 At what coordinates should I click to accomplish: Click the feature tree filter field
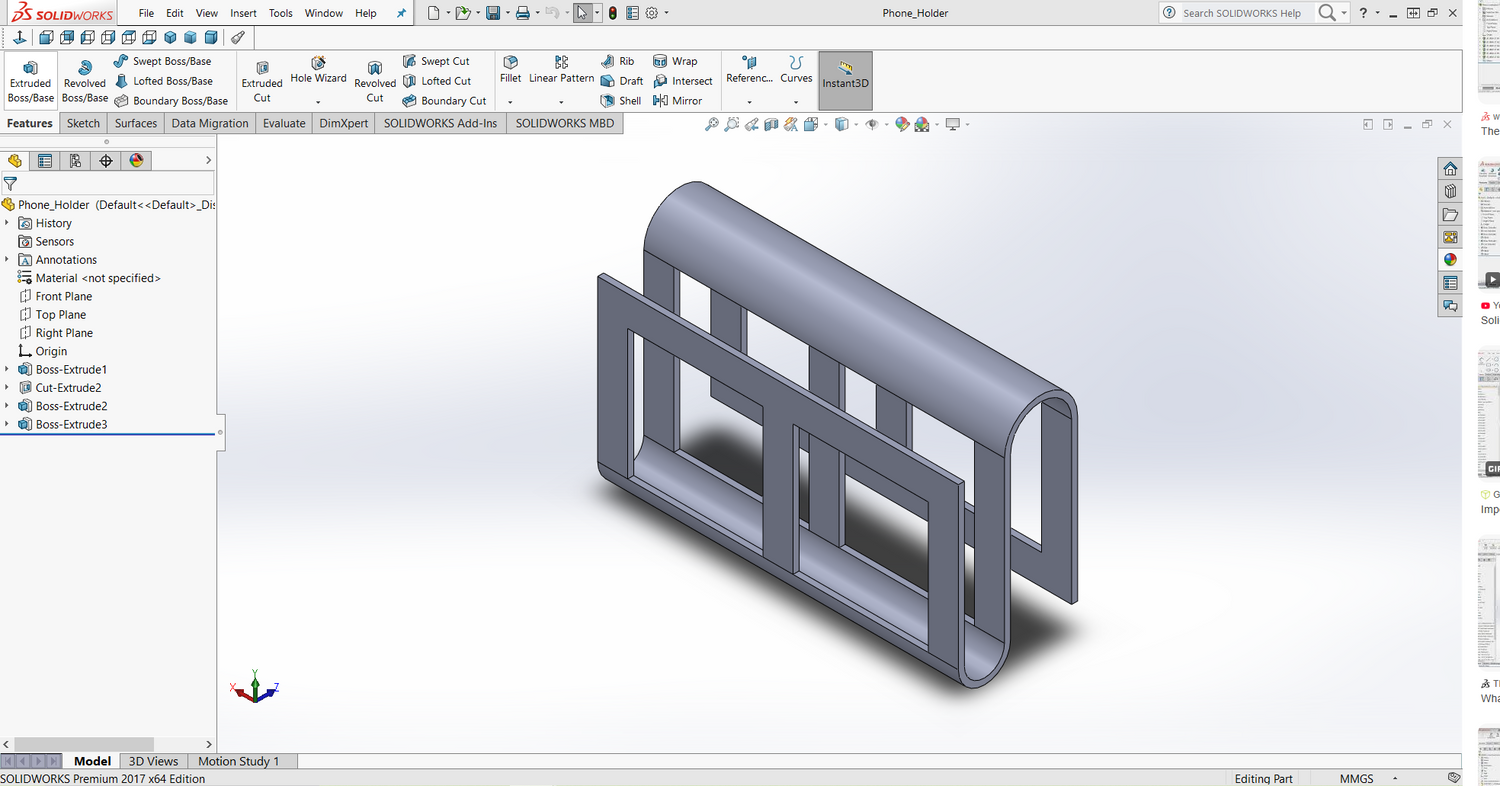click(x=108, y=183)
